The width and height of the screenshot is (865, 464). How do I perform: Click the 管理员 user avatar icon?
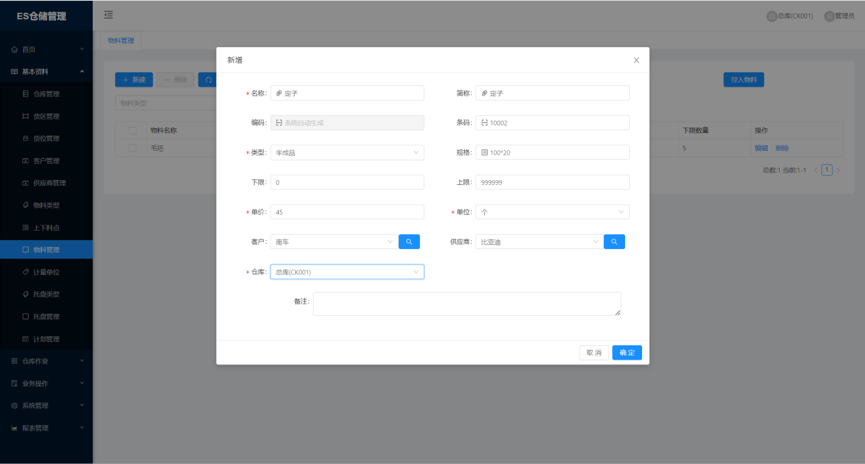click(x=829, y=16)
